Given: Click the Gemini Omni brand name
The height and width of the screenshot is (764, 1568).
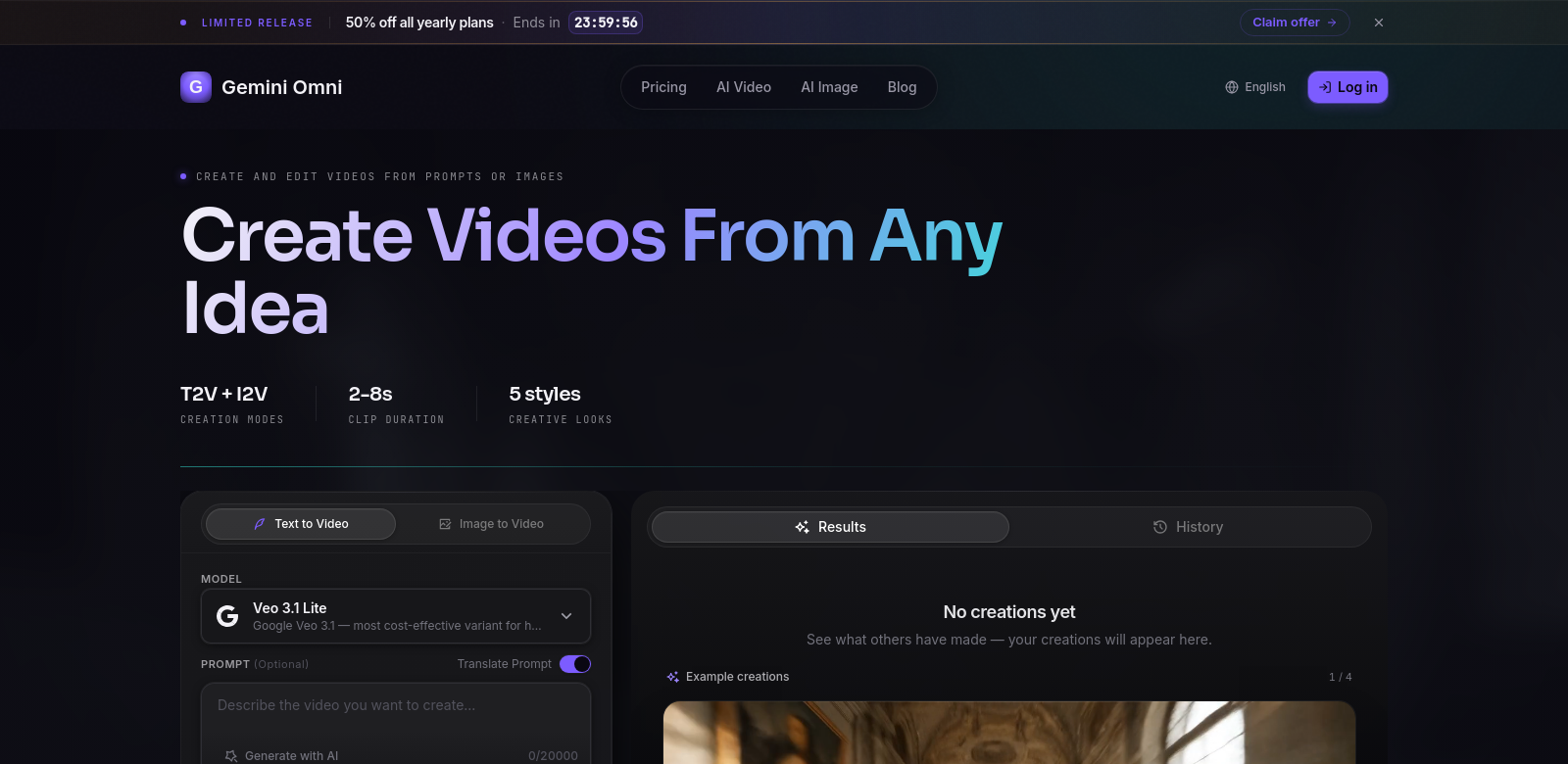Looking at the screenshot, I should pos(282,87).
